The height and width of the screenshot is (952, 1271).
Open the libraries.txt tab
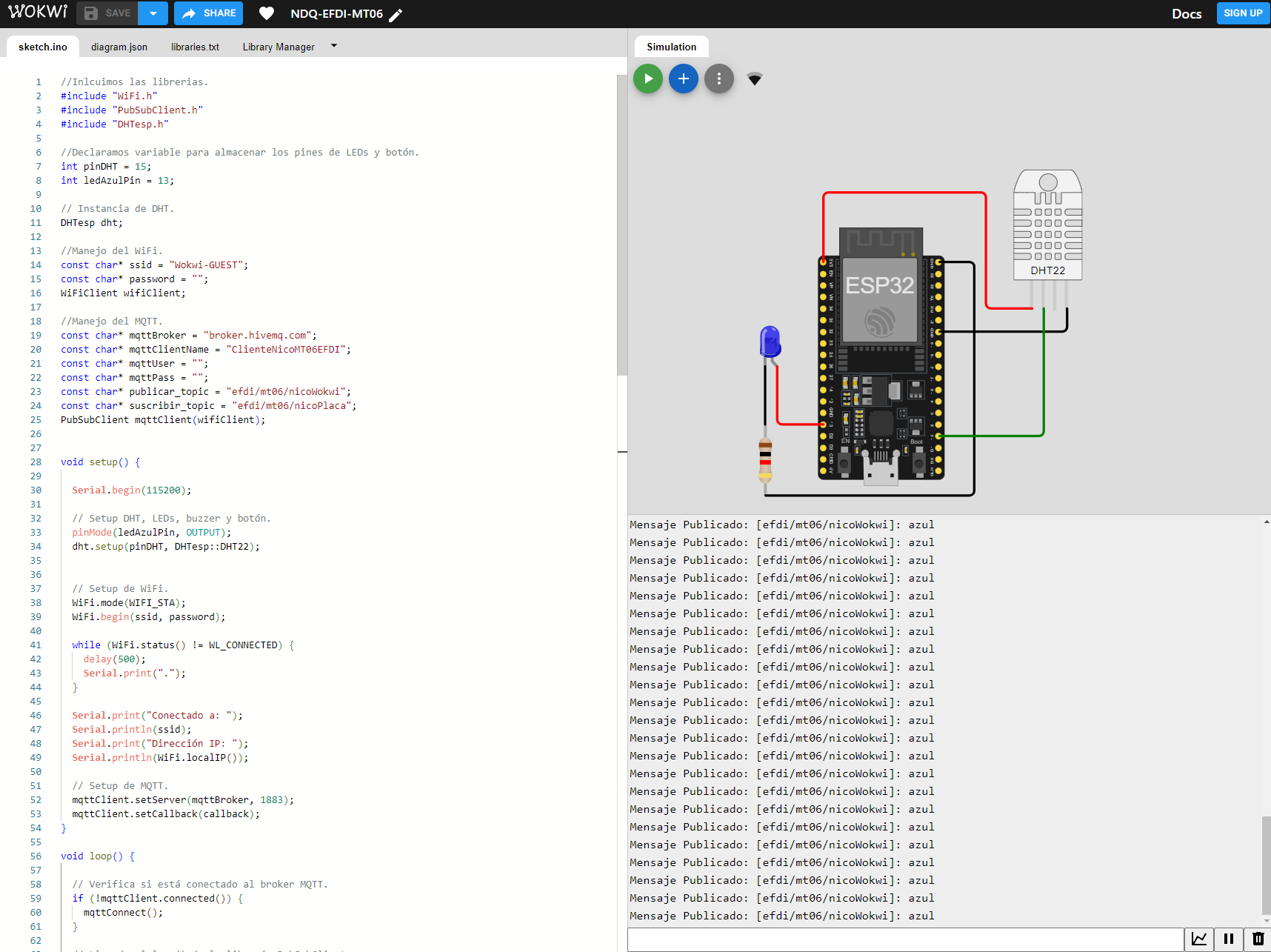pos(195,47)
